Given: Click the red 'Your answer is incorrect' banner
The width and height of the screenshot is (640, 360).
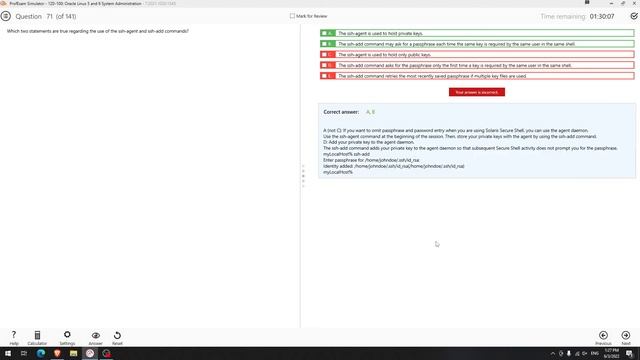Looking at the screenshot, I should (477, 92).
